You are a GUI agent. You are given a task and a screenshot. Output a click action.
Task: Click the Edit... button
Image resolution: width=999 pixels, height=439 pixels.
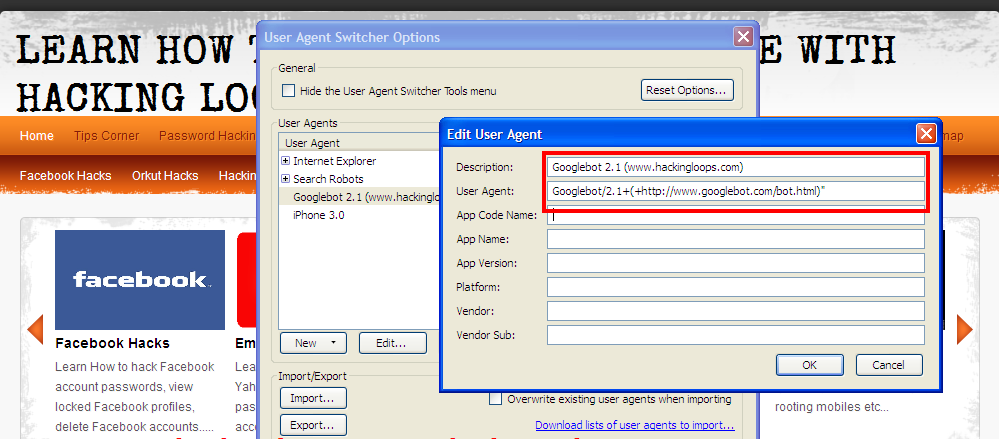(x=392, y=343)
